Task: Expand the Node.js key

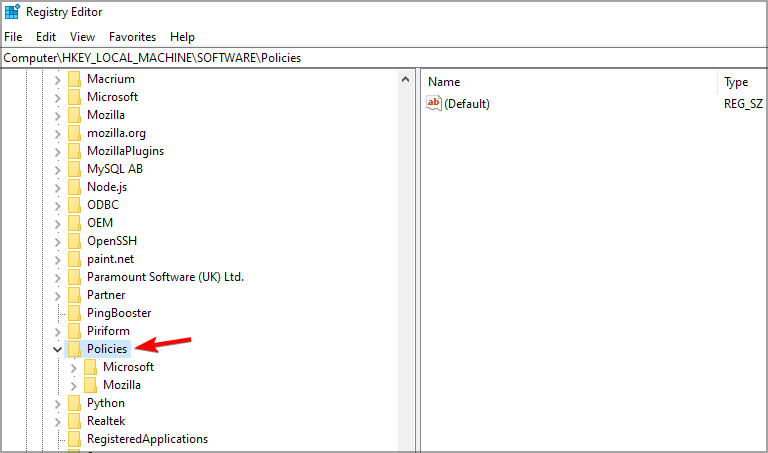Action: (x=57, y=188)
